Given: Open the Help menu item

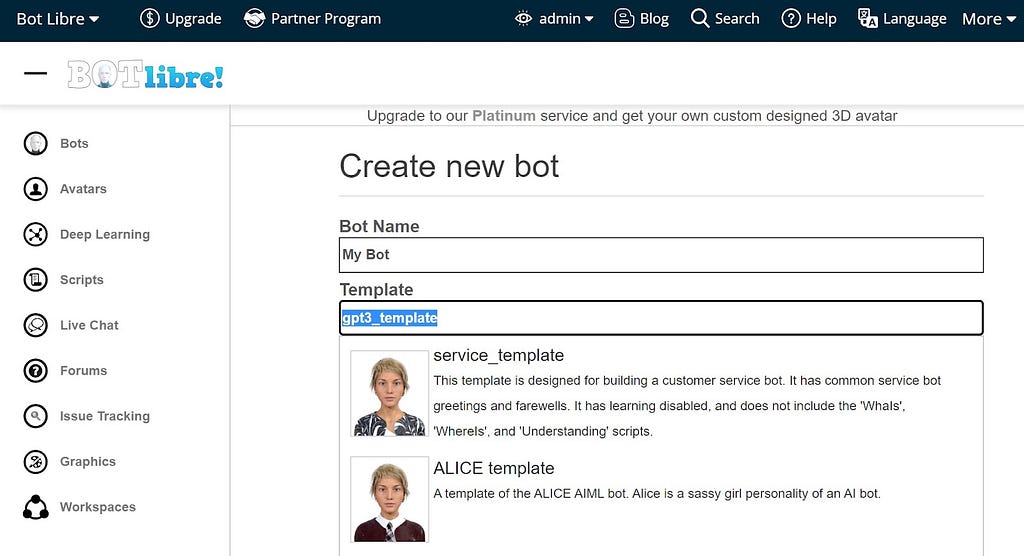Looking at the screenshot, I should (821, 19).
